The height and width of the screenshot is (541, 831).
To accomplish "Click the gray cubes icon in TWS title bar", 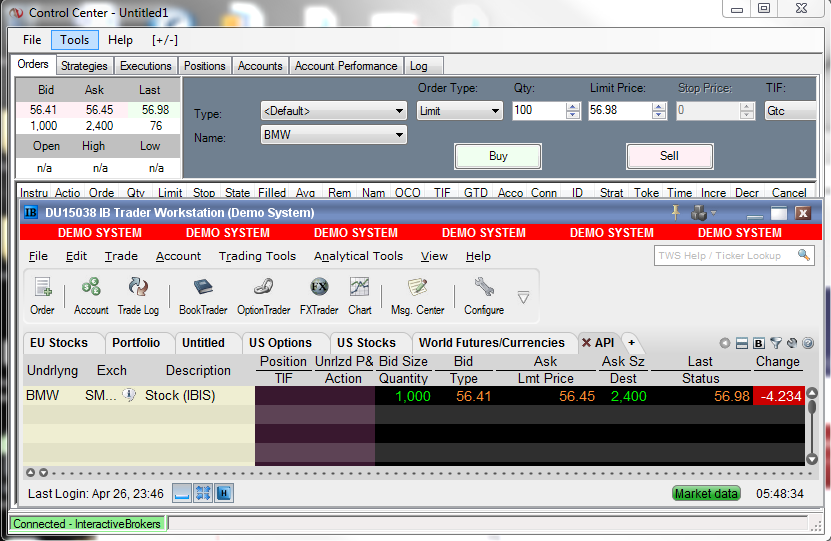I will (699, 213).
